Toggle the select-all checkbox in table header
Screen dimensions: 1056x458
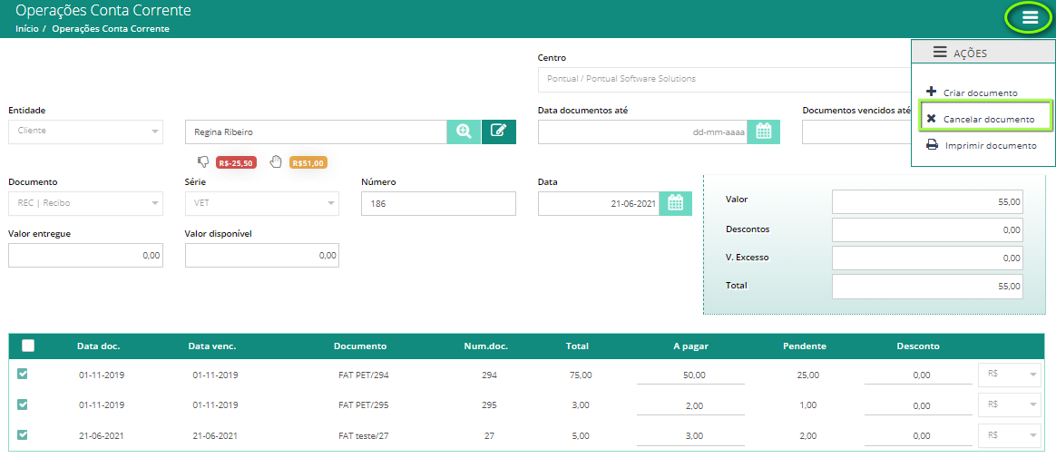[28, 346]
